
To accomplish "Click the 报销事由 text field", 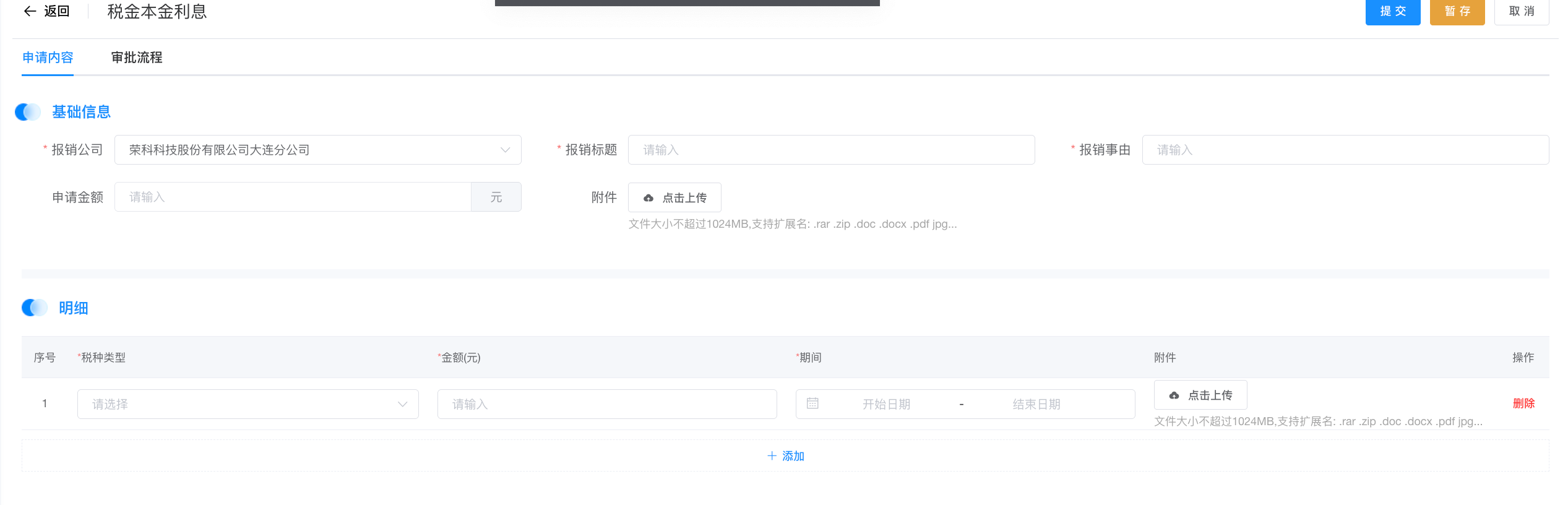I will tap(1345, 150).
